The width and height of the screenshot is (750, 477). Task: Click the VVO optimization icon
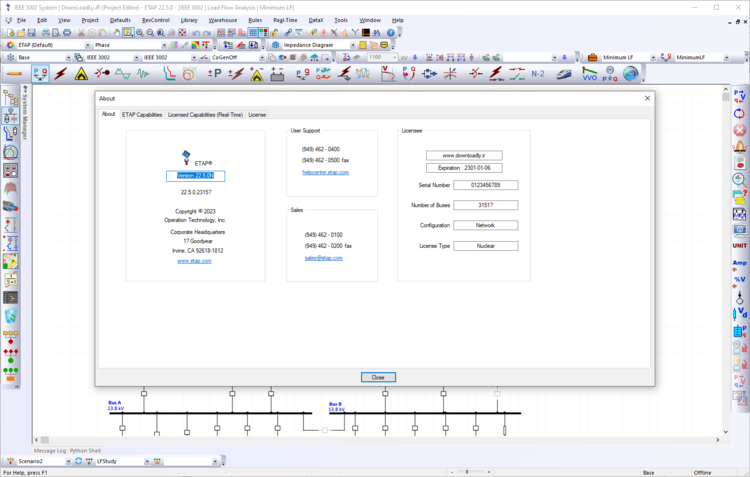(589, 74)
